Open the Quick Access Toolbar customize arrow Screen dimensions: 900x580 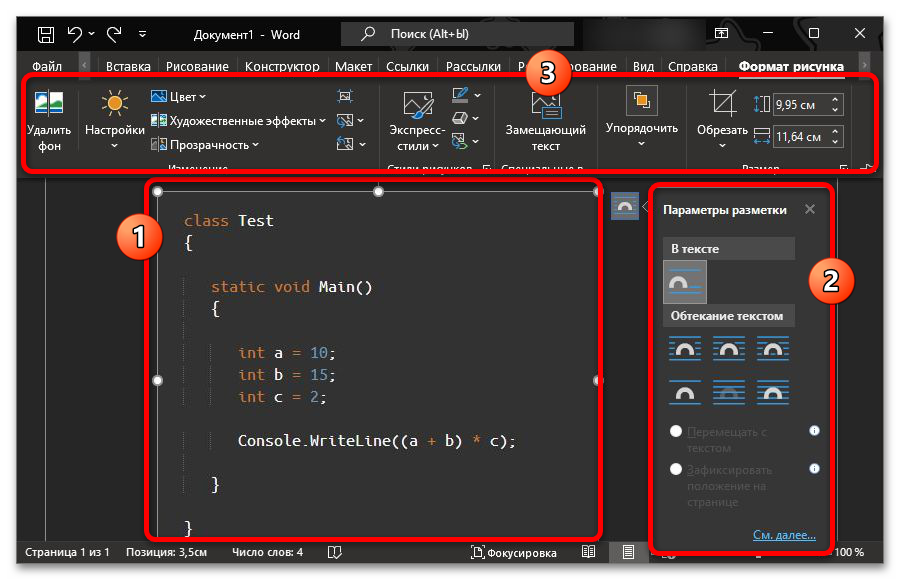[x=142, y=34]
